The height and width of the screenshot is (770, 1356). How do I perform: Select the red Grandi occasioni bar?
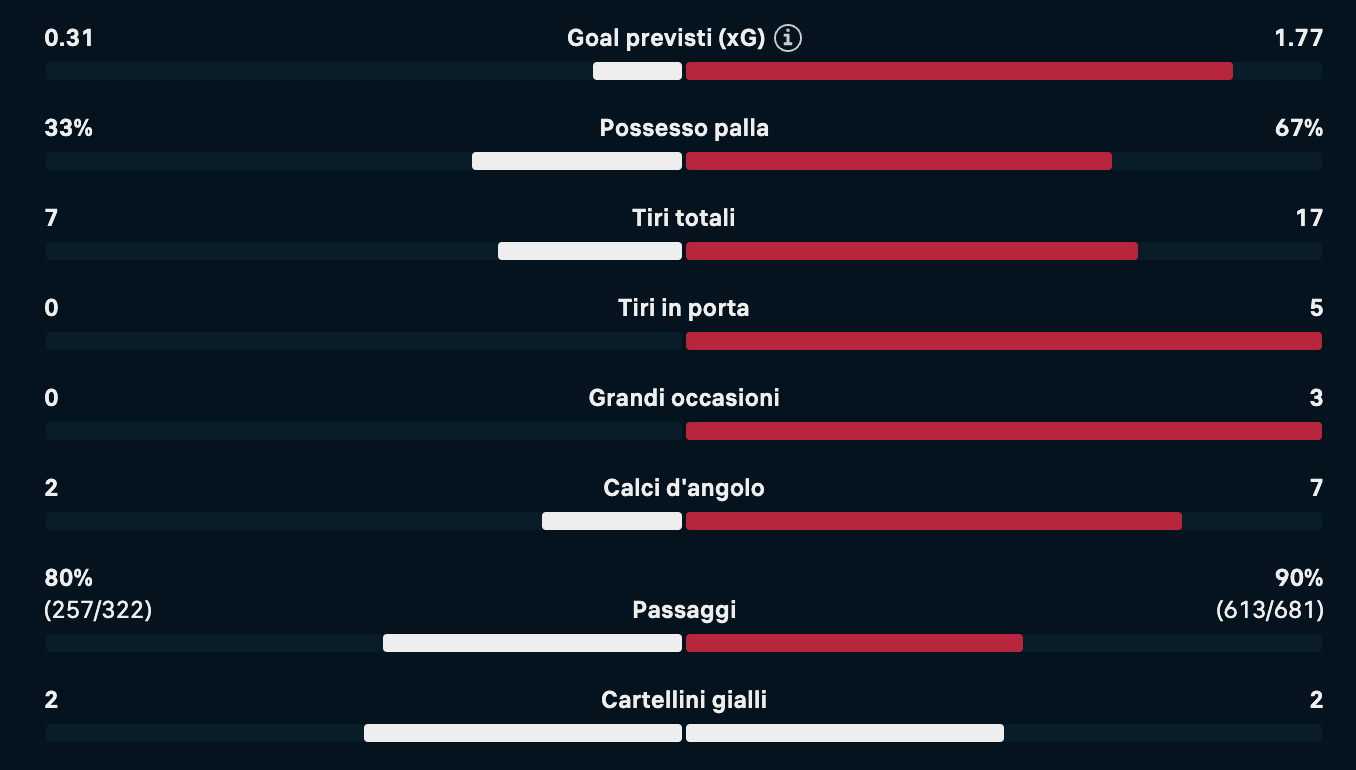click(1003, 431)
